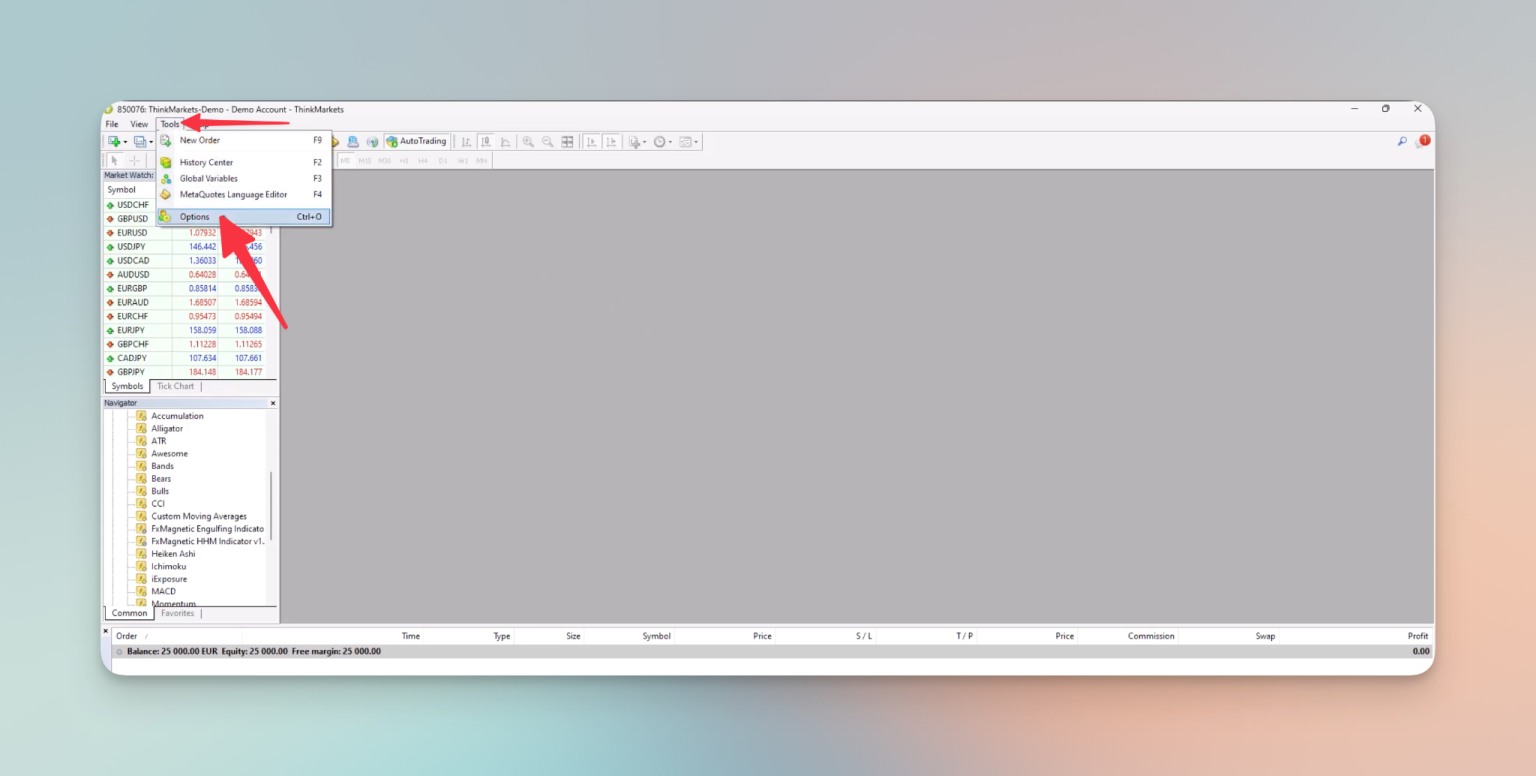Open History Center from the menu
Image resolution: width=1536 pixels, height=776 pixels.
(x=206, y=162)
